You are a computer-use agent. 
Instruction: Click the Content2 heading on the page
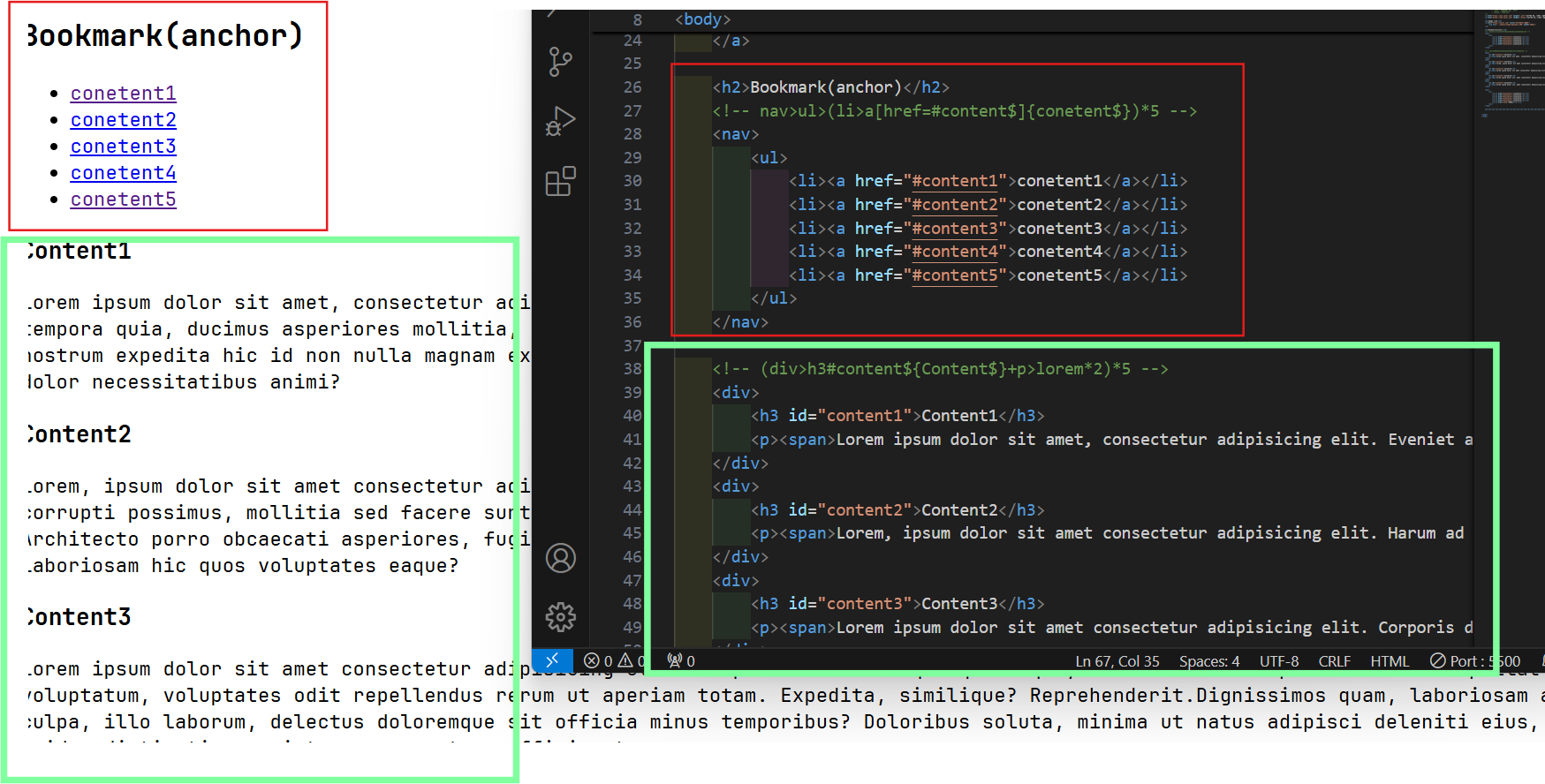tap(79, 434)
